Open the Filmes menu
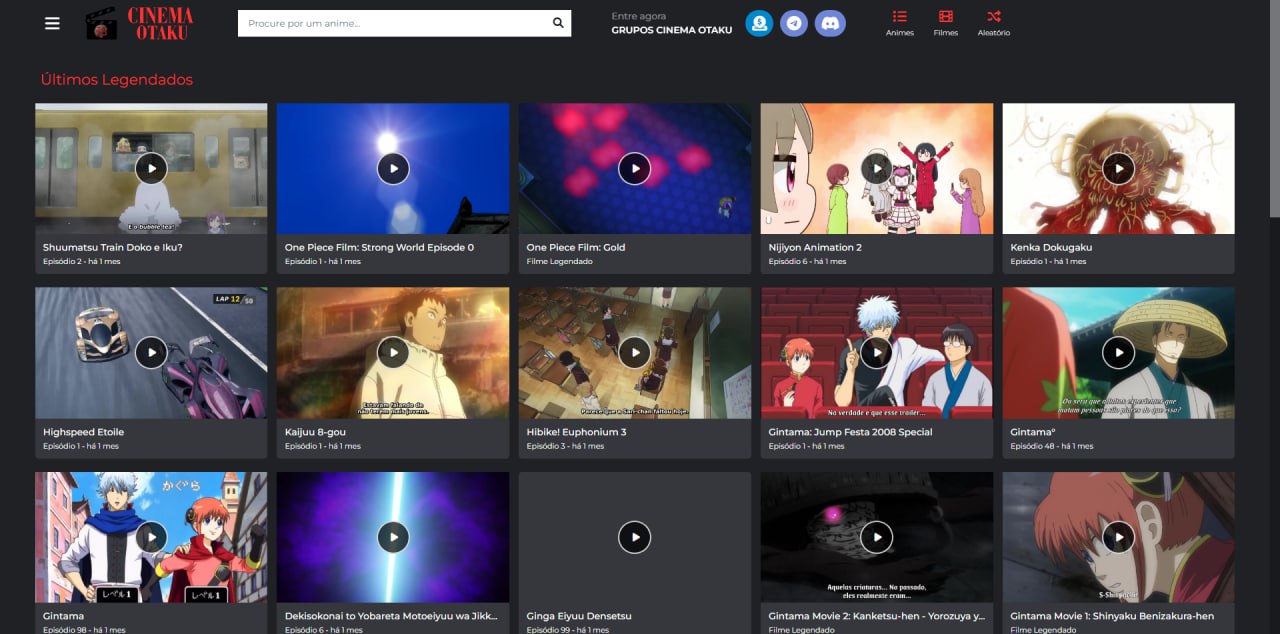The image size is (1280, 634). (946, 24)
